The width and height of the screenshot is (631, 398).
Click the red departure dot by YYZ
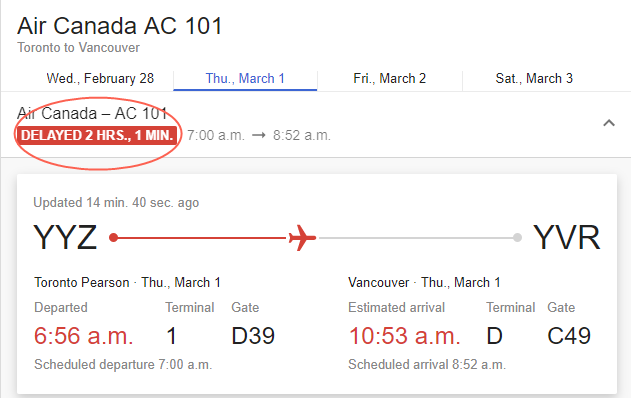point(113,238)
